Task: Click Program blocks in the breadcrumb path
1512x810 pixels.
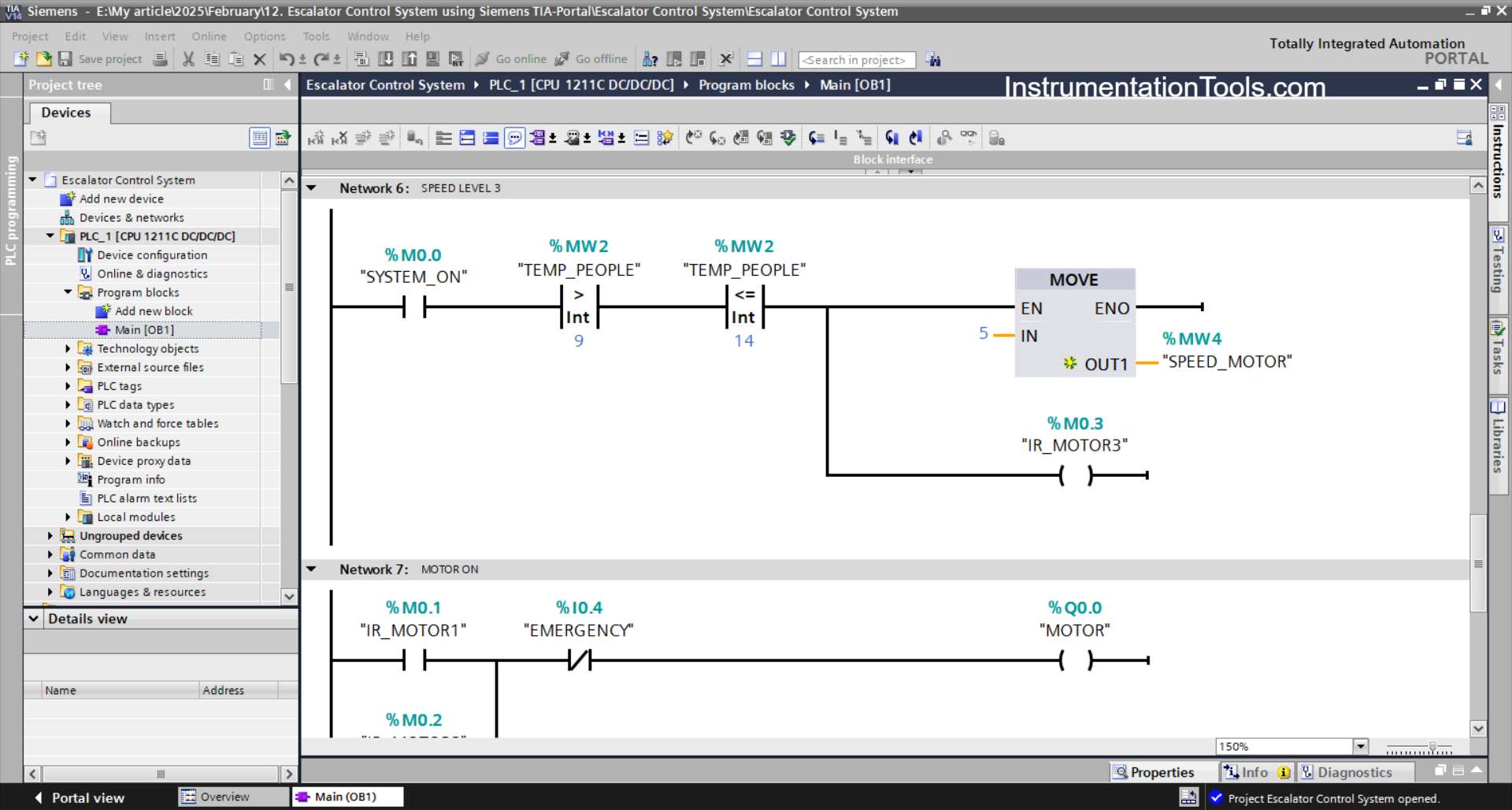Action: 746,84
